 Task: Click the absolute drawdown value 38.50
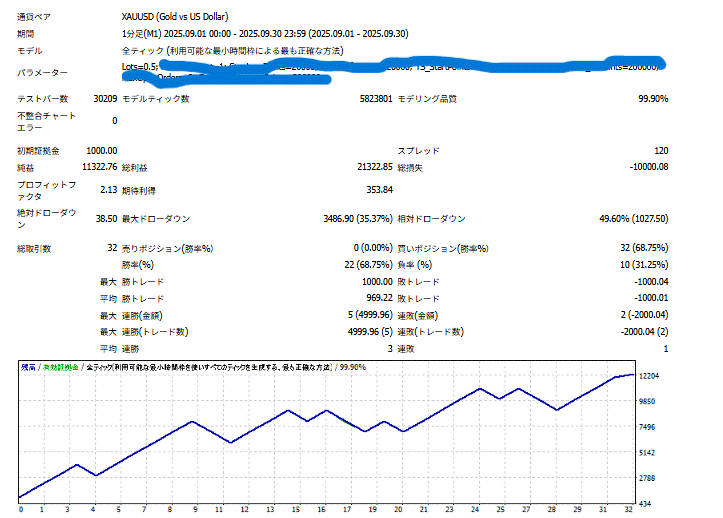click(106, 219)
